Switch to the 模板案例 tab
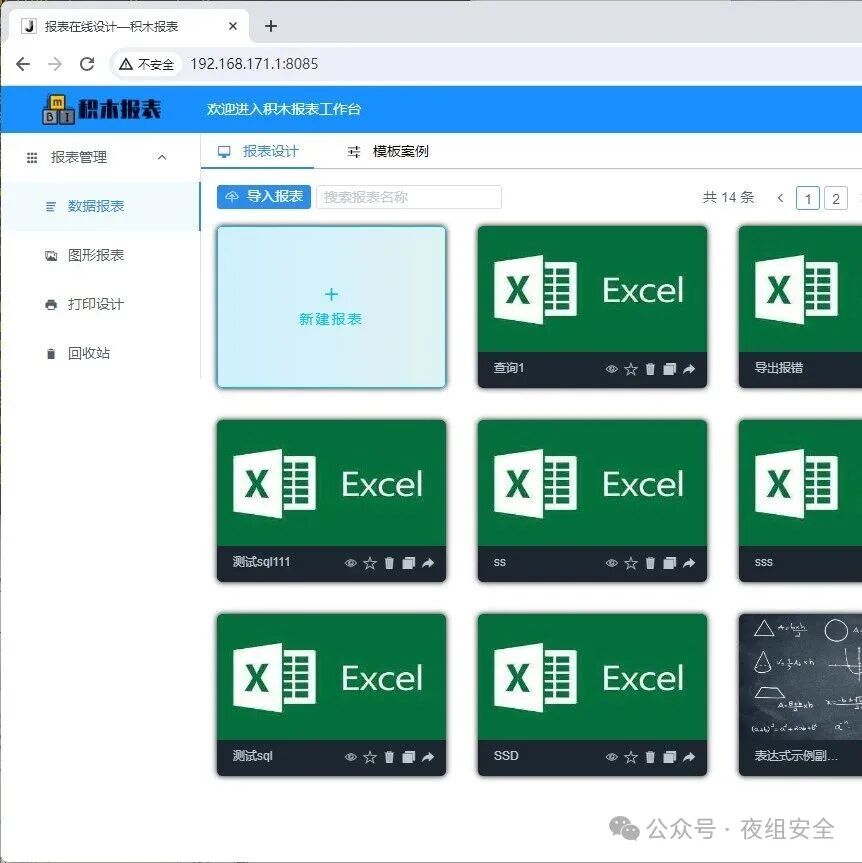 pos(388,151)
